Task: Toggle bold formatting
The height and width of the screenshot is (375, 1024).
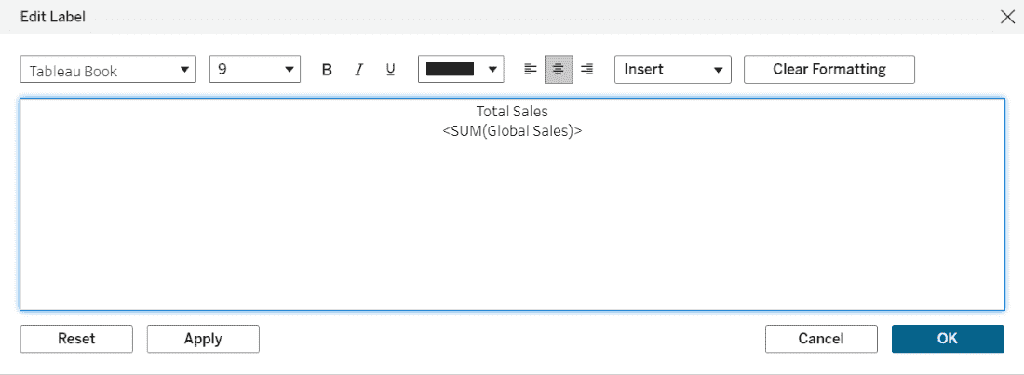Action: pos(327,69)
